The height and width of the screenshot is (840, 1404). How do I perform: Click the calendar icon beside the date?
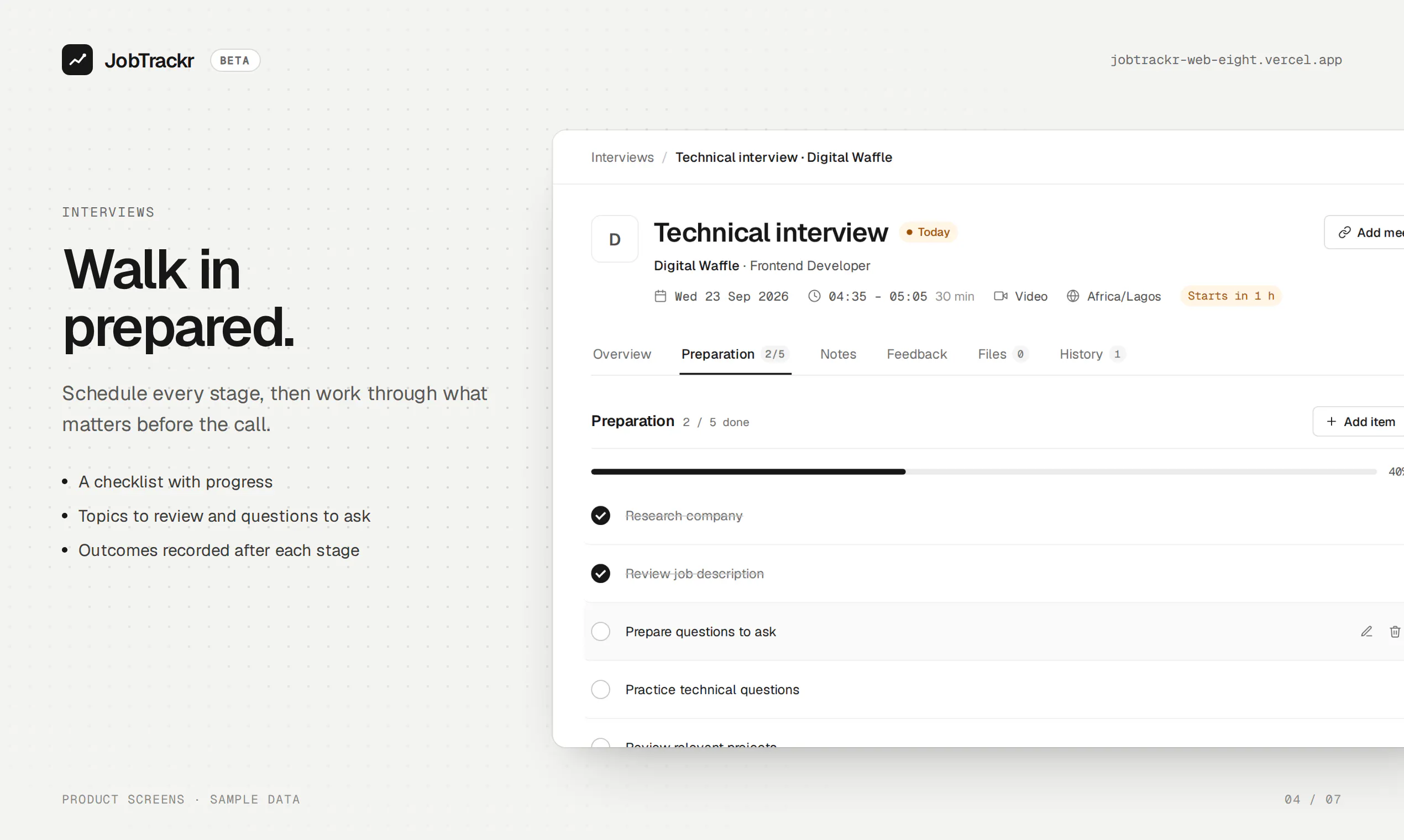click(660, 296)
